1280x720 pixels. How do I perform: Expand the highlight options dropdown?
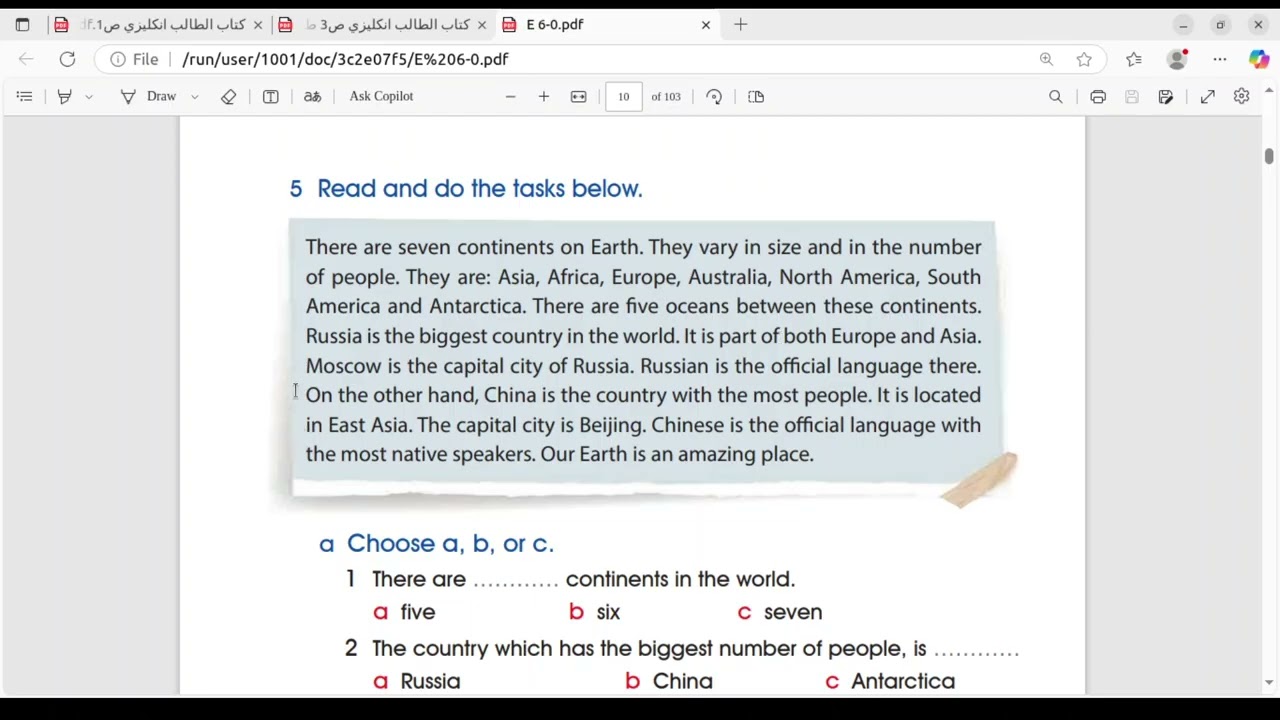(88, 96)
